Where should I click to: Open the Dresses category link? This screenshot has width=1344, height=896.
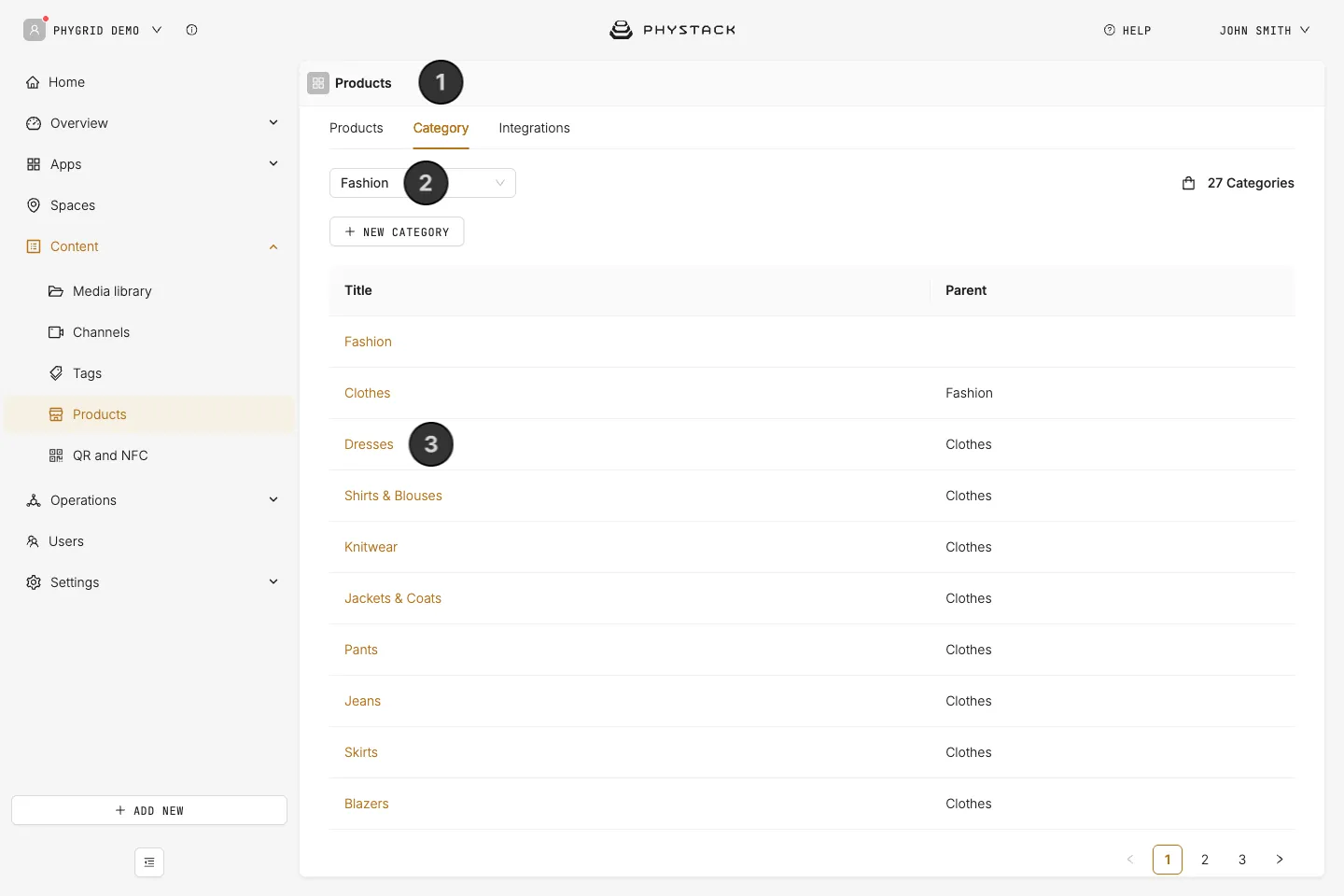pos(369,444)
